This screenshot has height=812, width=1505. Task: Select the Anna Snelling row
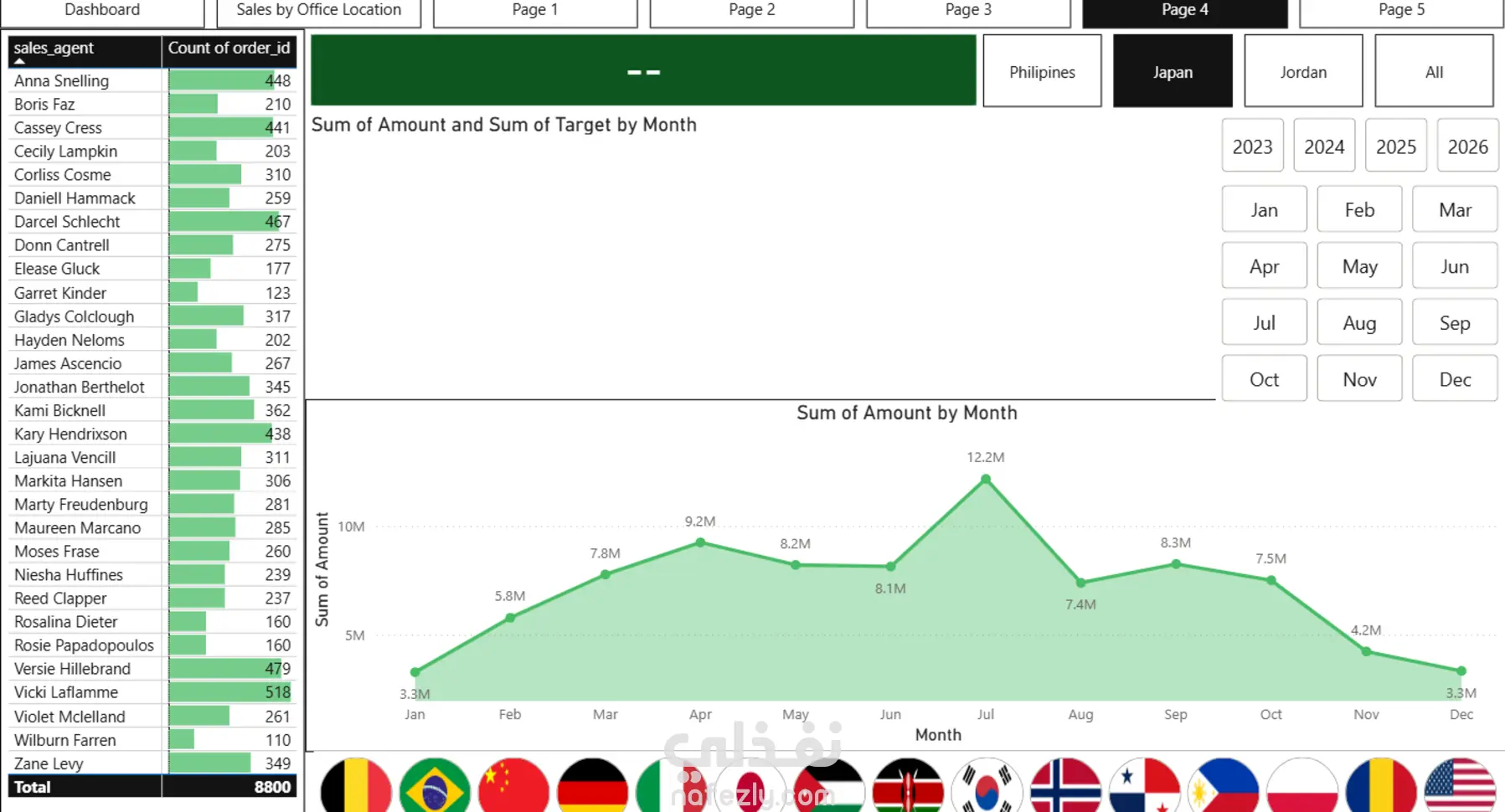click(152, 80)
